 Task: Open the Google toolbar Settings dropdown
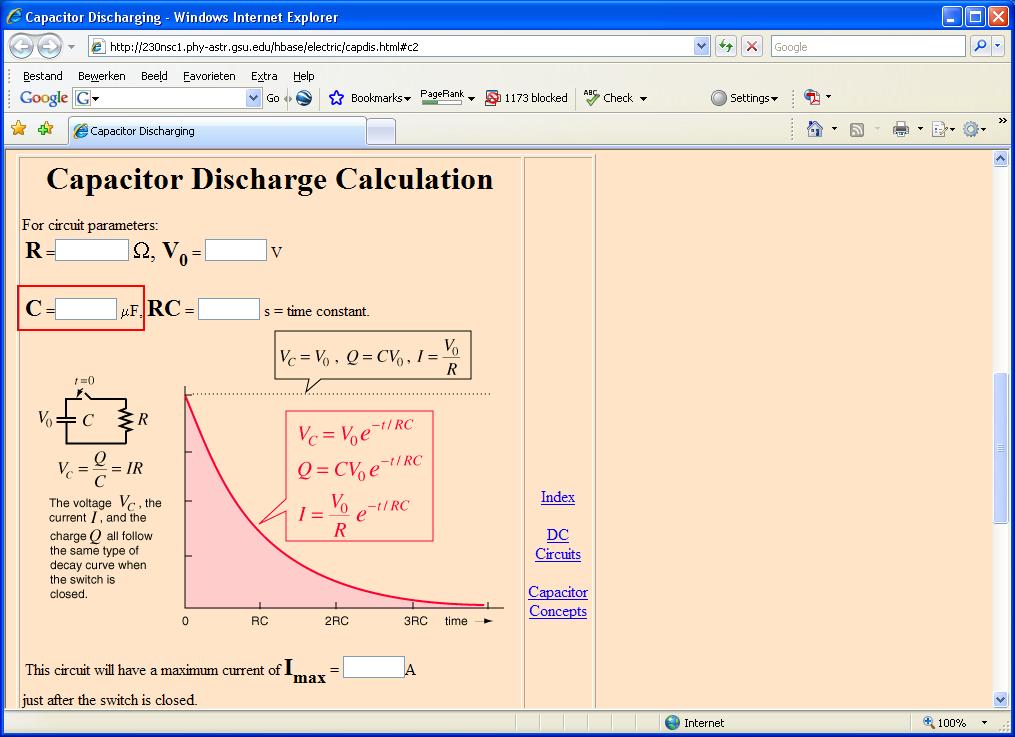(745, 98)
